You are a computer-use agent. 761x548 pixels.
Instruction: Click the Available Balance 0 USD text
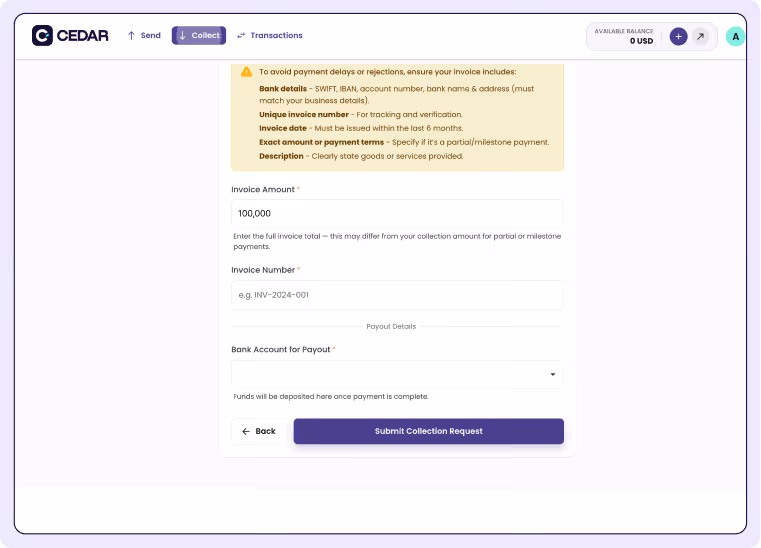pyautogui.click(x=624, y=36)
